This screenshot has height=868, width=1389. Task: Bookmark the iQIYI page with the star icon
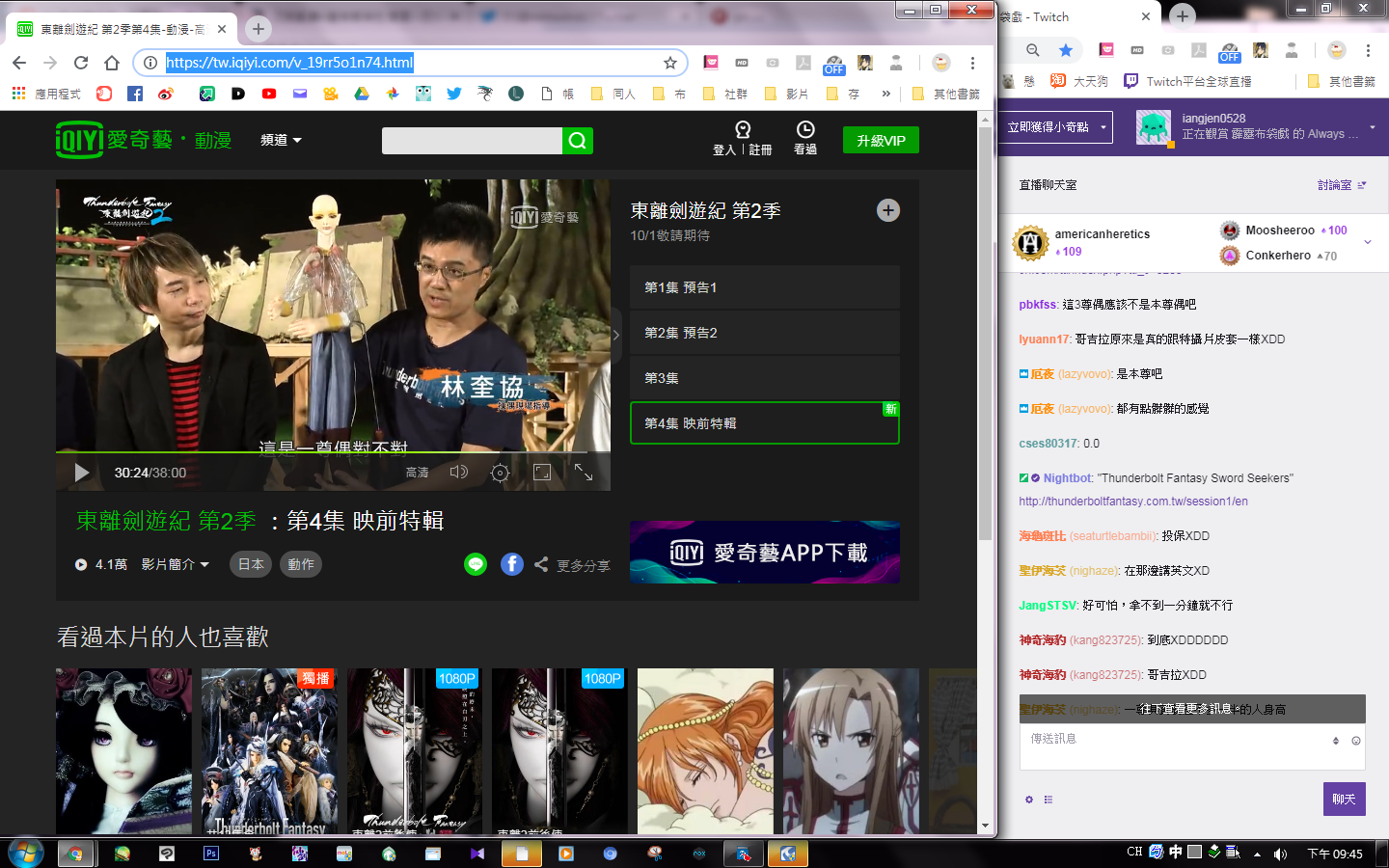(x=670, y=63)
